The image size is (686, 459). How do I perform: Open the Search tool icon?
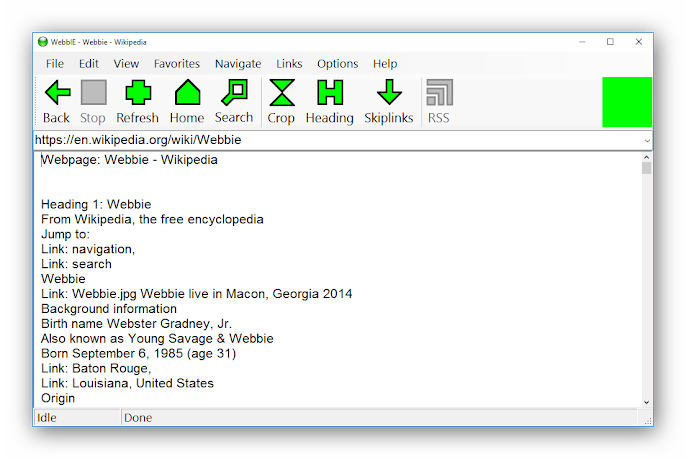pyautogui.click(x=234, y=92)
